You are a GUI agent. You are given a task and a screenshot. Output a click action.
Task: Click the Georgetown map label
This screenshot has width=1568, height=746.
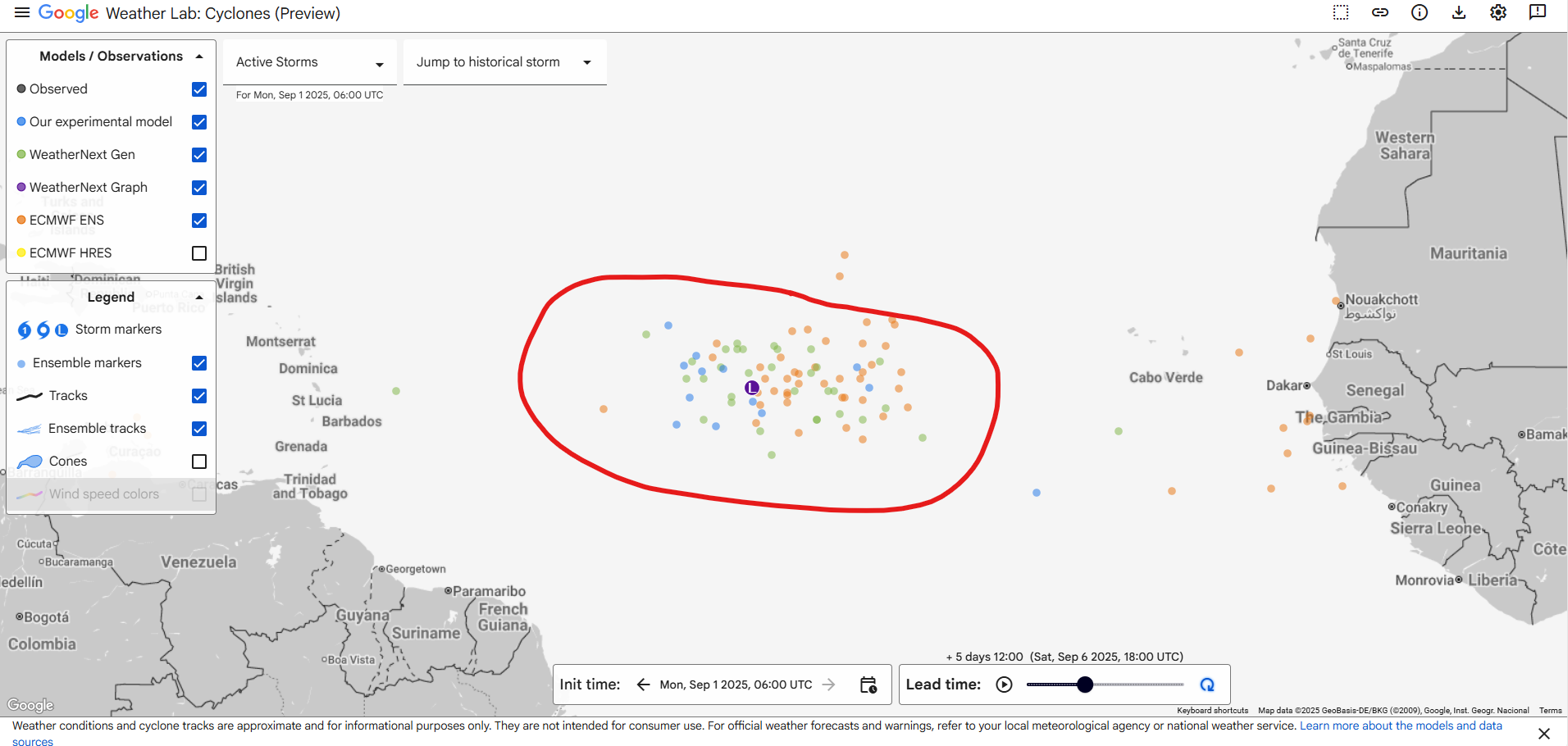(x=416, y=569)
